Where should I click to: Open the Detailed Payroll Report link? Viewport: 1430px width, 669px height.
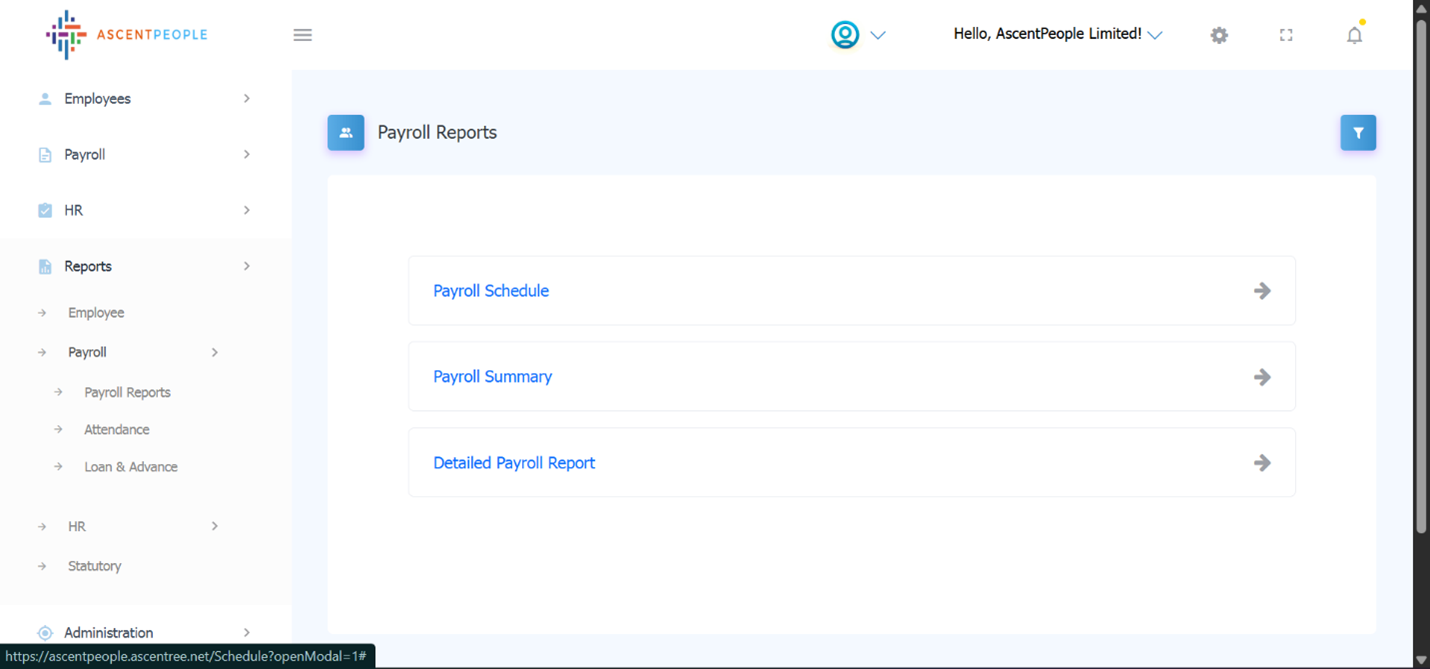514,463
